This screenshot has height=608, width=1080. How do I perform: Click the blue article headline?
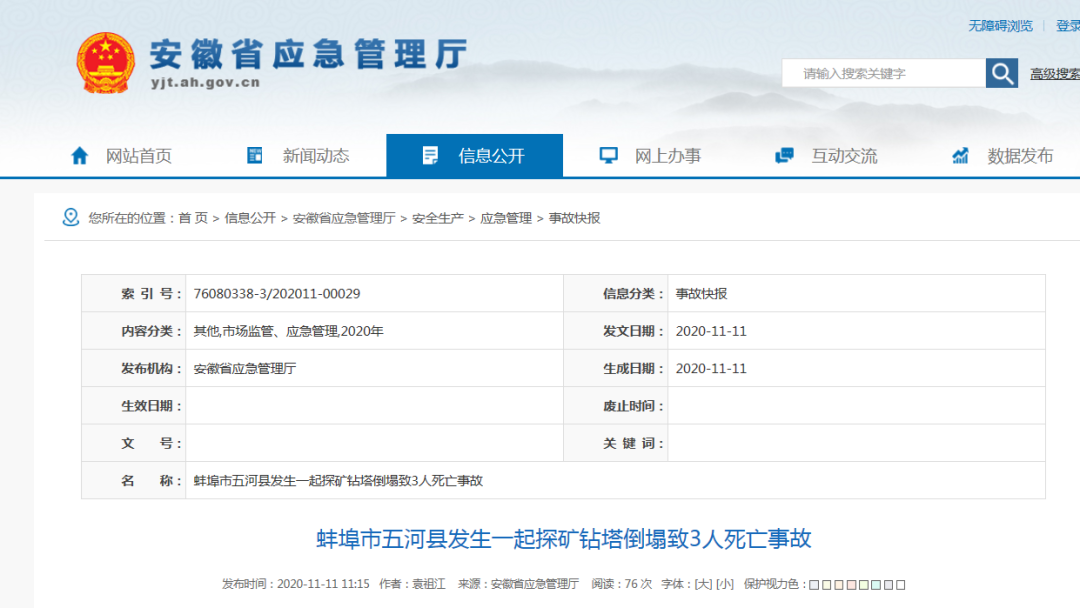point(564,538)
